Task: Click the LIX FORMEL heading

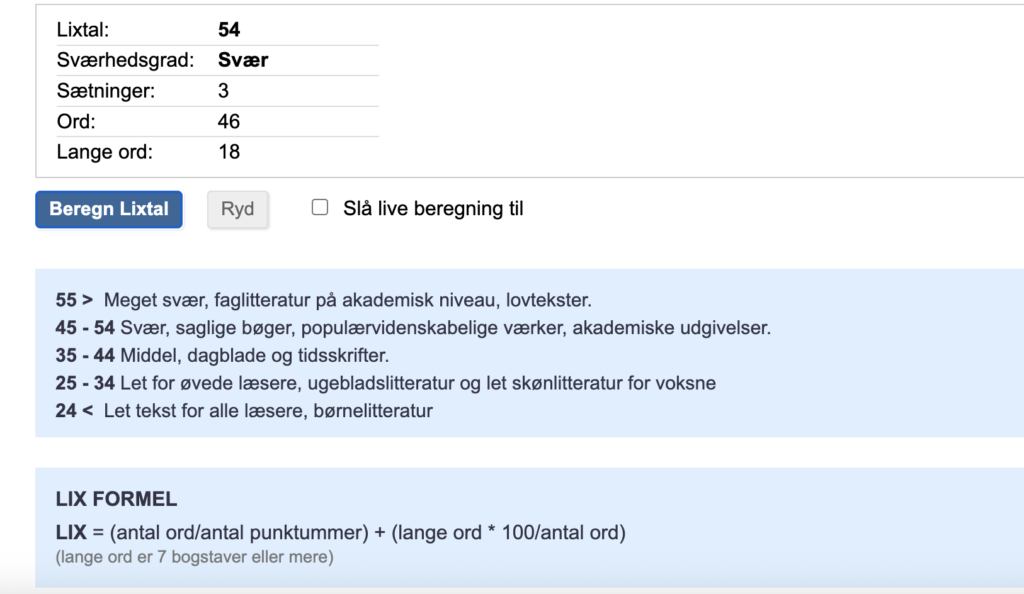Action: [116, 499]
